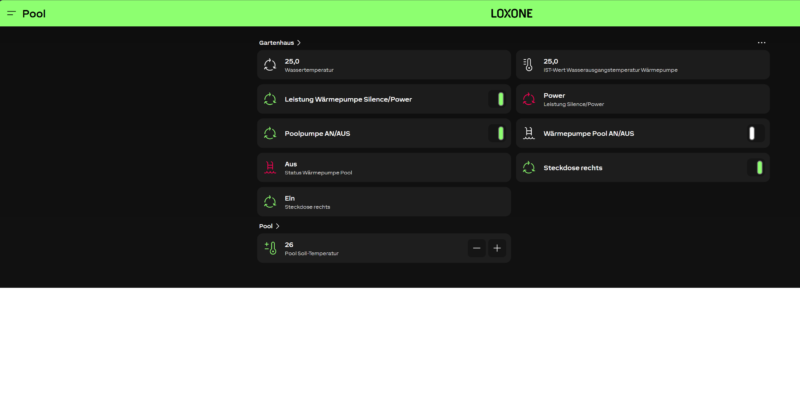The height and width of the screenshot is (393, 800).
Task: Click the Pool title in the header
Action: click(x=34, y=14)
